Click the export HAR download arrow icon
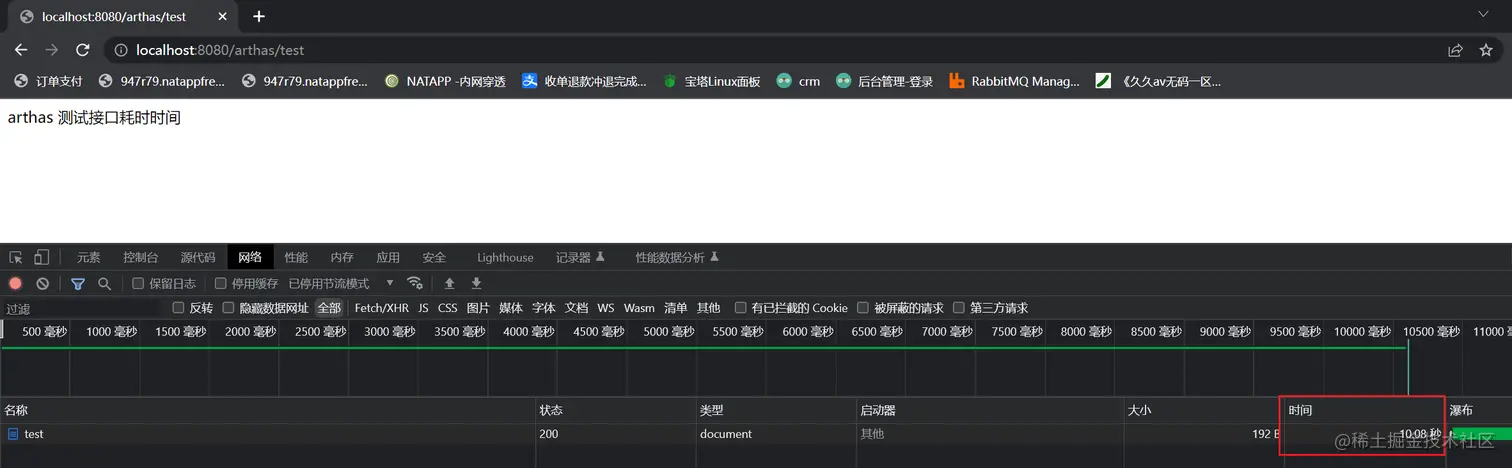The width and height of the screenshot is (1512, 468). point(476,284)
